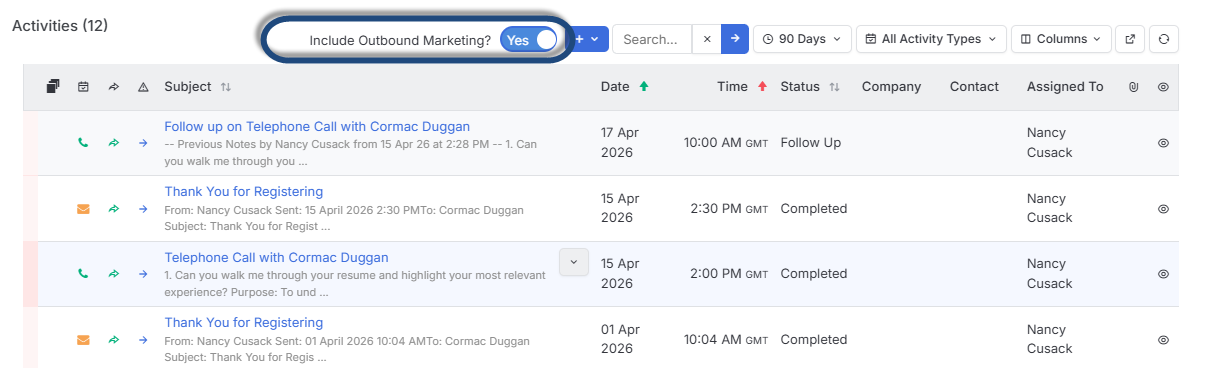Image resolution: width=1207 pixels, height=368 pixels.
Task: Click green share arrow on Telephone Call row
Action: [113, 274]
